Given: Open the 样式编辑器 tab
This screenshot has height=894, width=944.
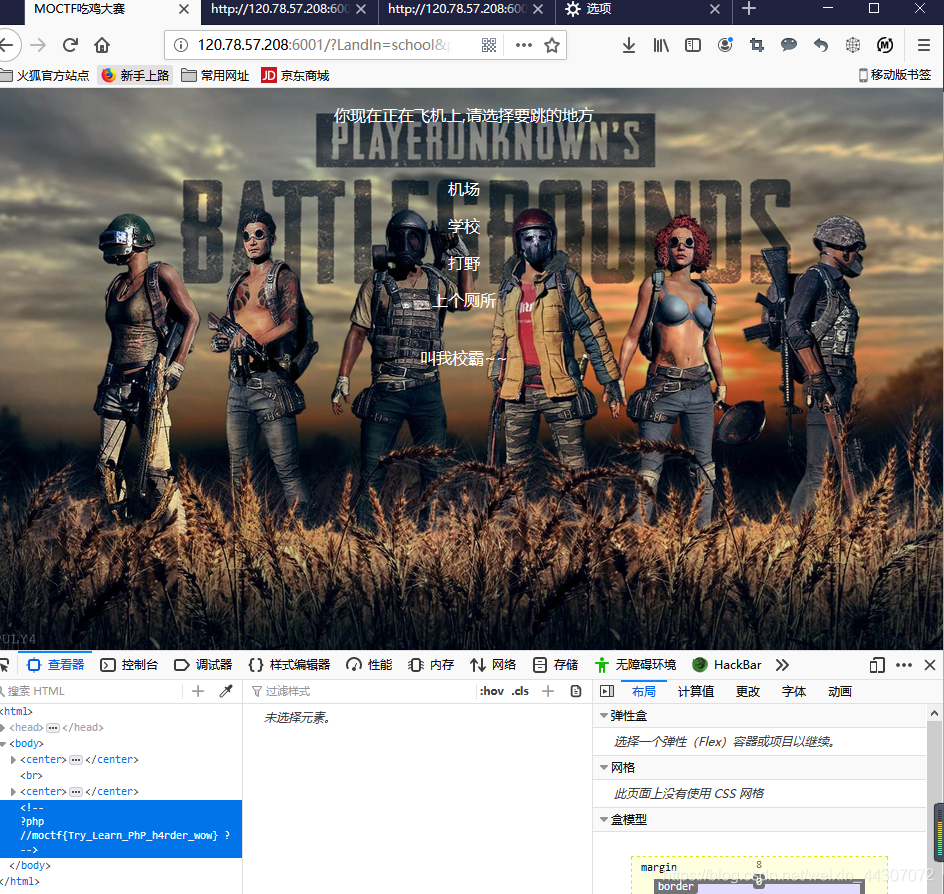Looking at the screenshot, I should tap(290, 665).
